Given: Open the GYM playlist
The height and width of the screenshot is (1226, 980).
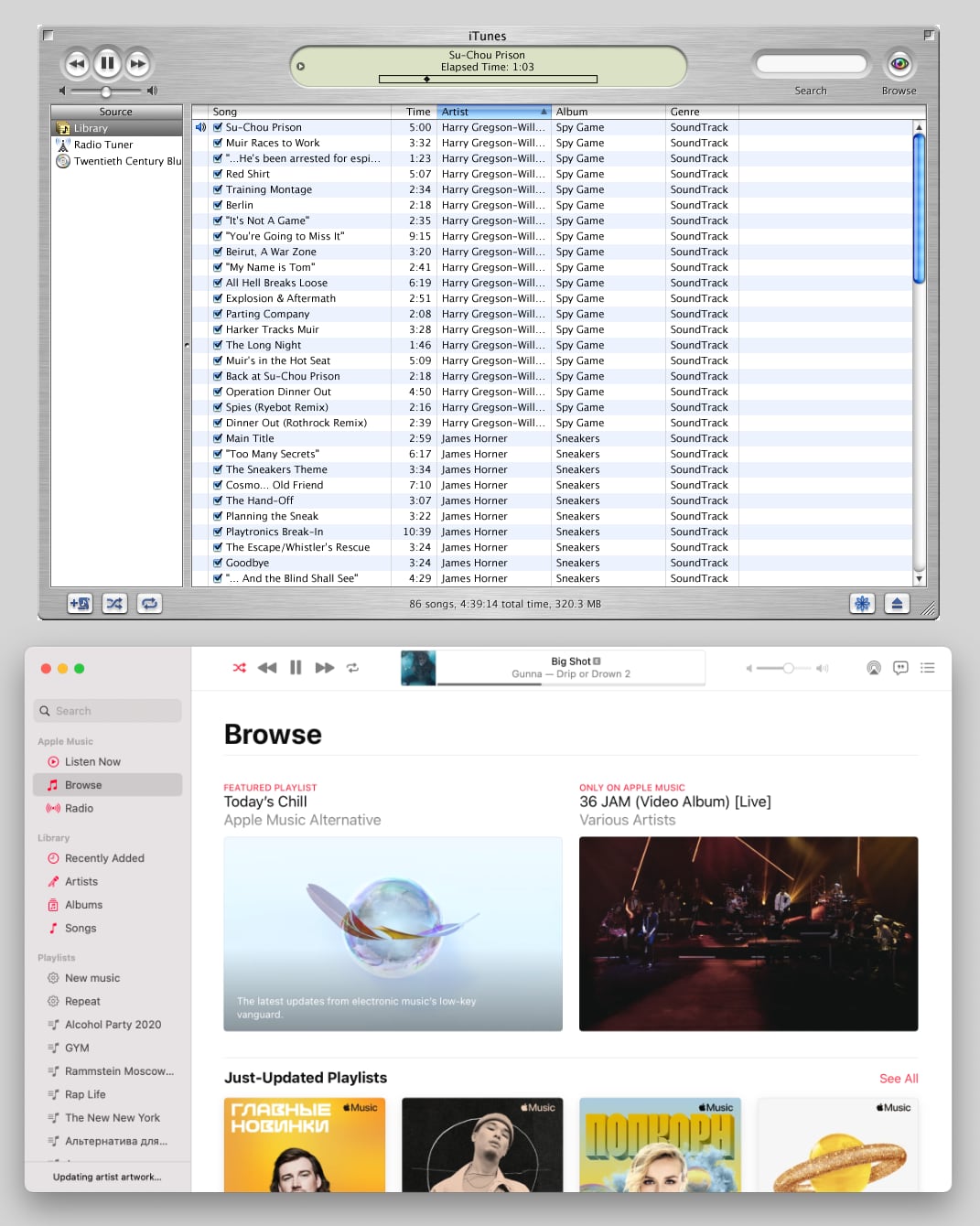Looking at the screenshot, I should point(108,1048).
